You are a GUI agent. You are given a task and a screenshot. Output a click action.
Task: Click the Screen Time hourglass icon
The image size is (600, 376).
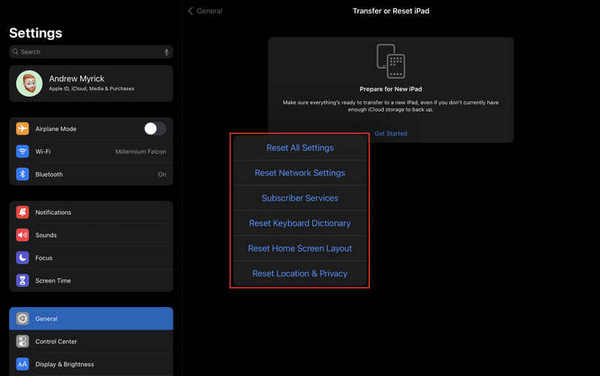click(x=22, y=280)
